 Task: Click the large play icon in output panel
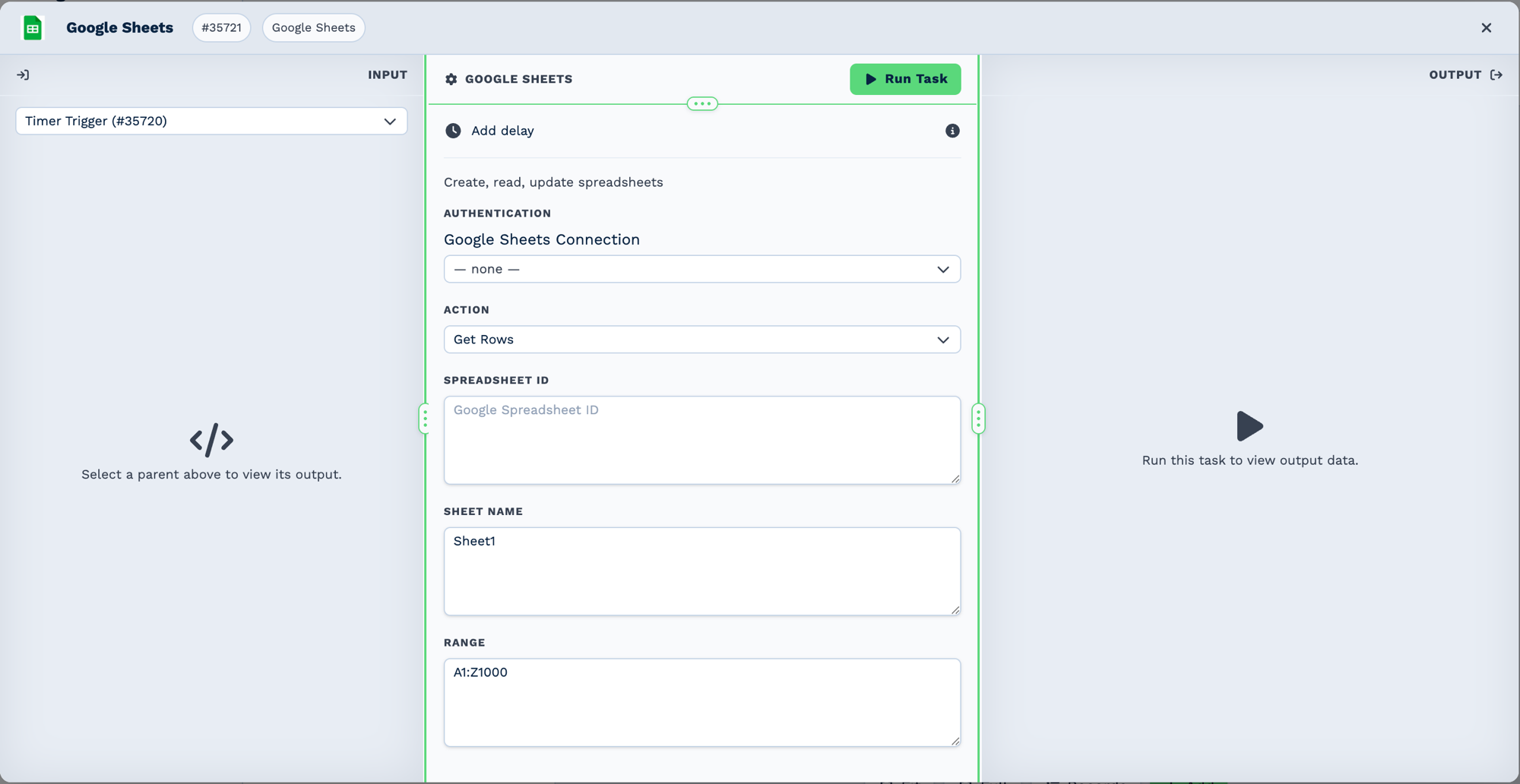1249,426
